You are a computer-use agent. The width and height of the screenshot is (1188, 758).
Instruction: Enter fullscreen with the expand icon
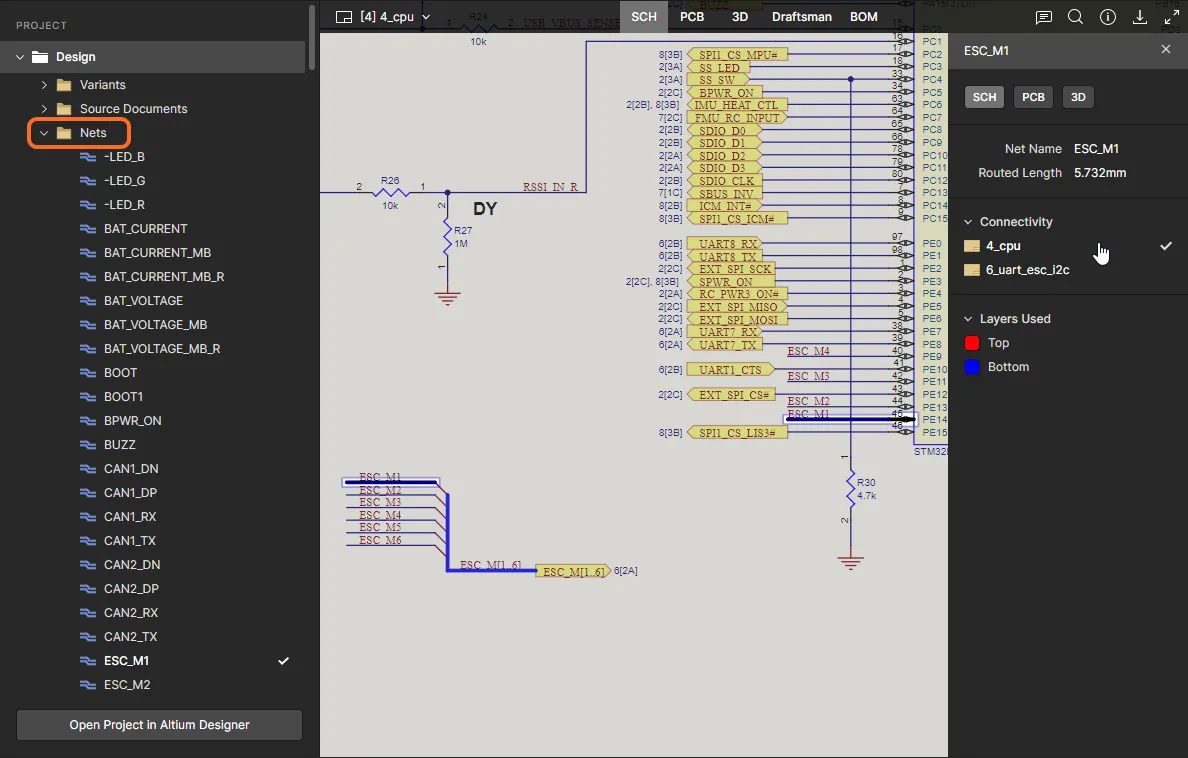tap(1171, 17)
